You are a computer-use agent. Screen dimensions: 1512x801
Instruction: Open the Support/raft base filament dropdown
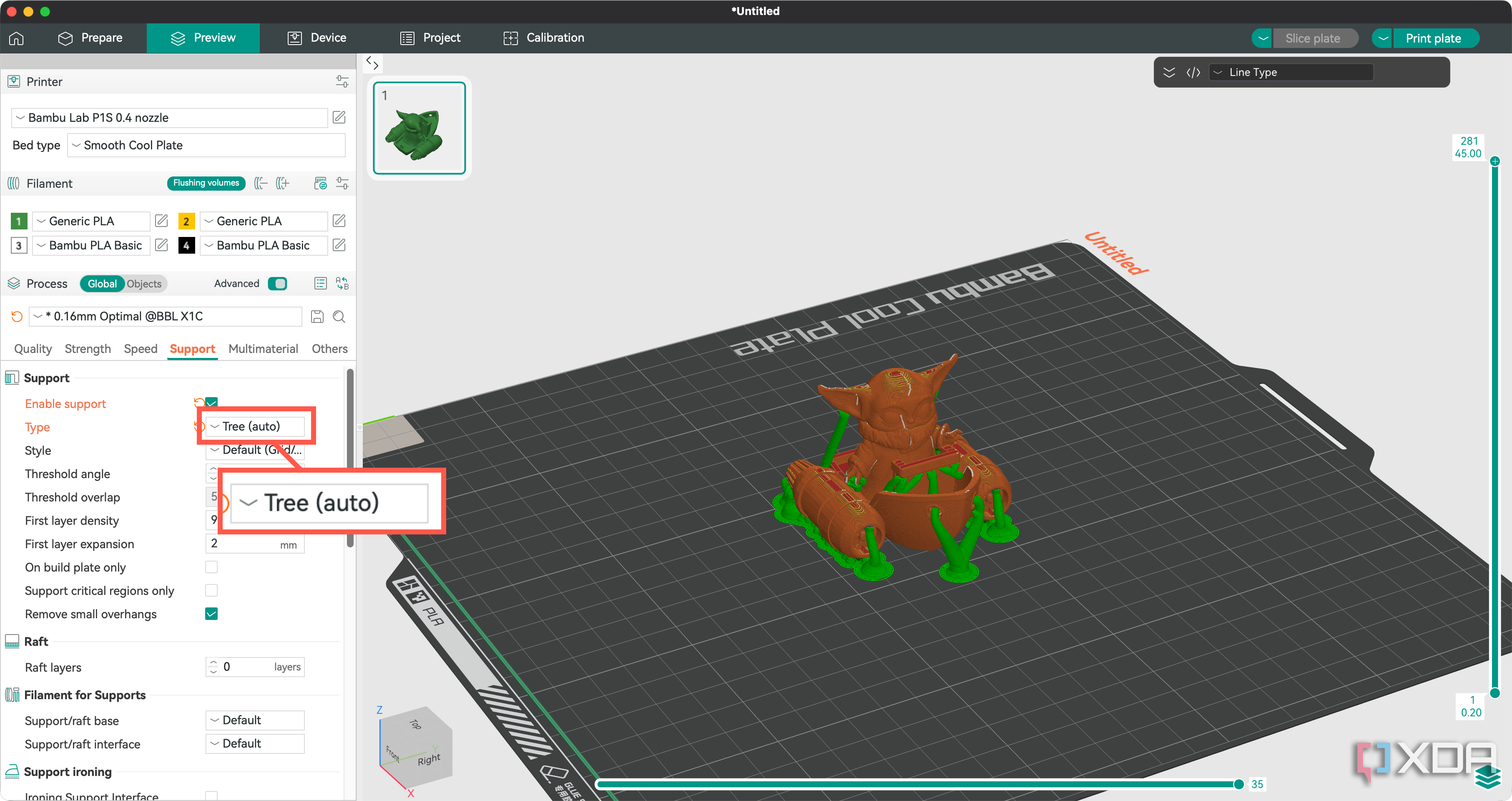click(x=255, y=720)
